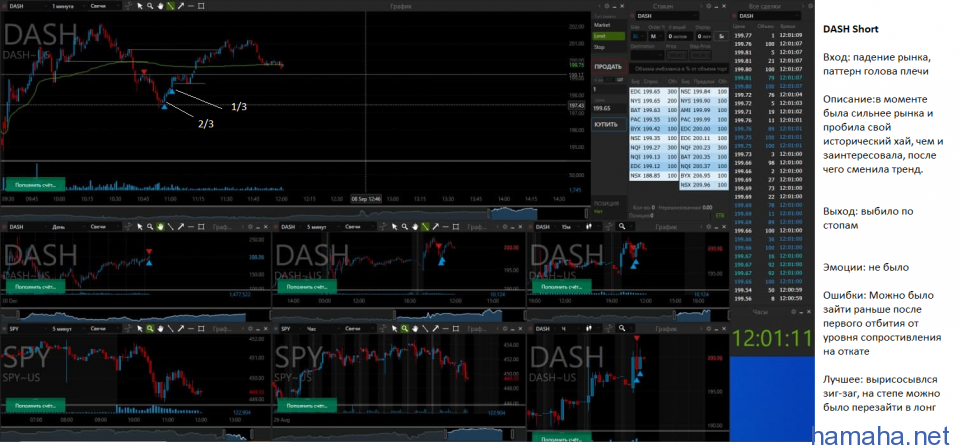Click Пополнить счёт in the SPY 5 минут chart

tap(34, 405)
